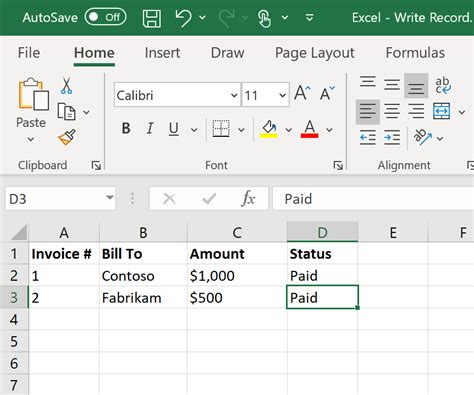
Task: Click the Paste clipboard icon
Action: 33,93
